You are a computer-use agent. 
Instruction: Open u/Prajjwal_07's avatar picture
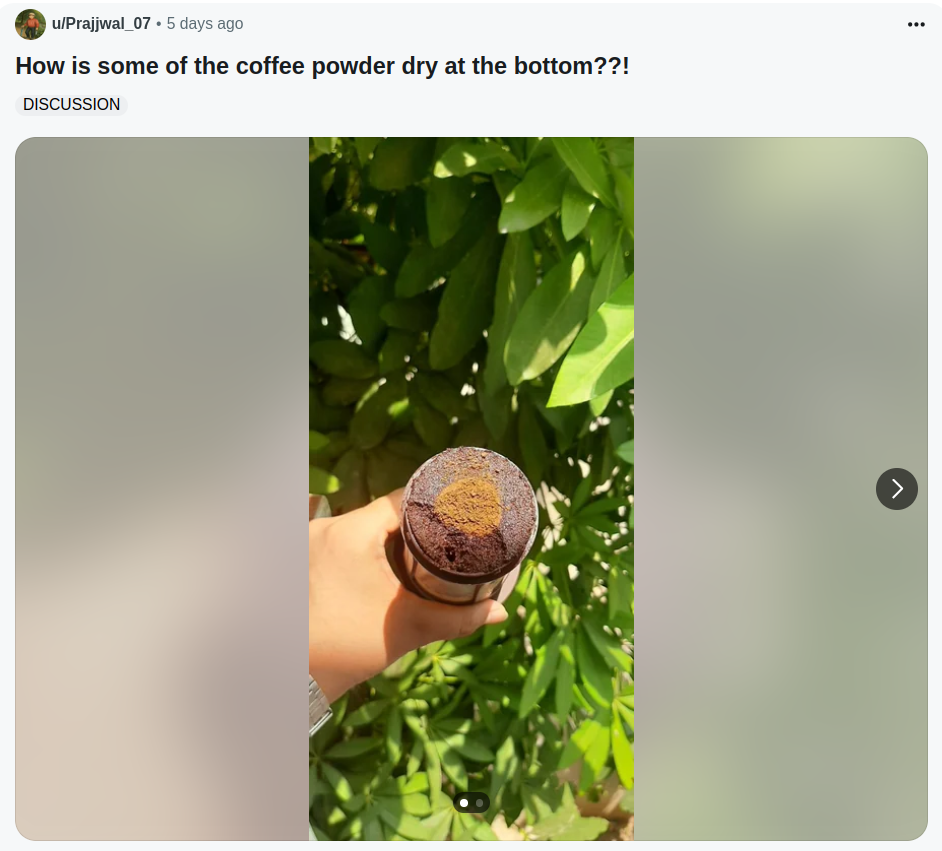click(x=31, y=25)
